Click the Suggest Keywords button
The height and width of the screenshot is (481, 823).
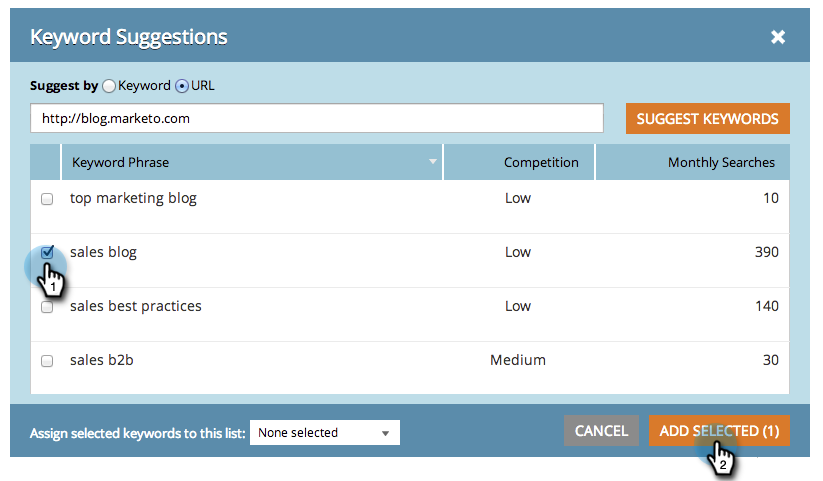707,118
